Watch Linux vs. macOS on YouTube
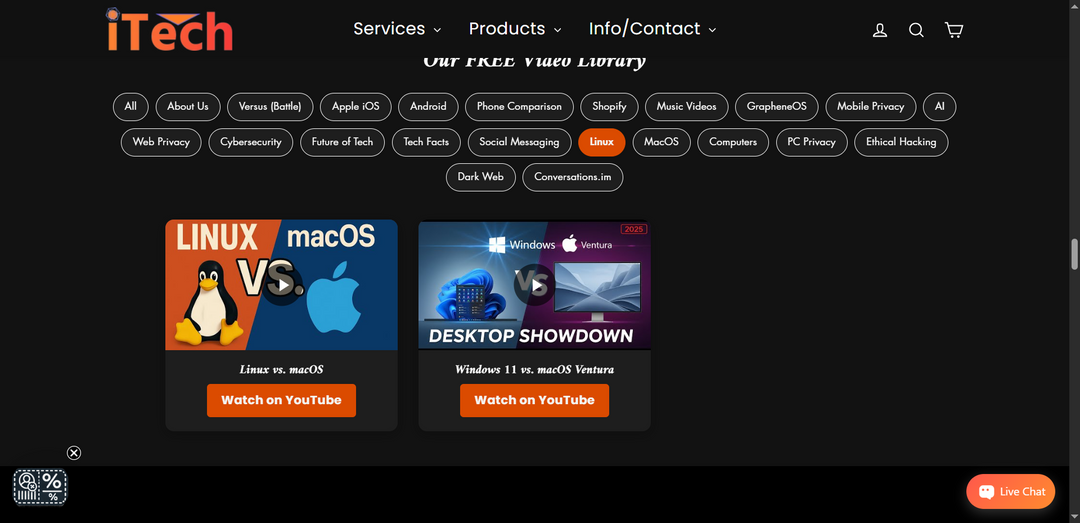Viewport: 1080px width, 523px height. [x=281, y=400]
